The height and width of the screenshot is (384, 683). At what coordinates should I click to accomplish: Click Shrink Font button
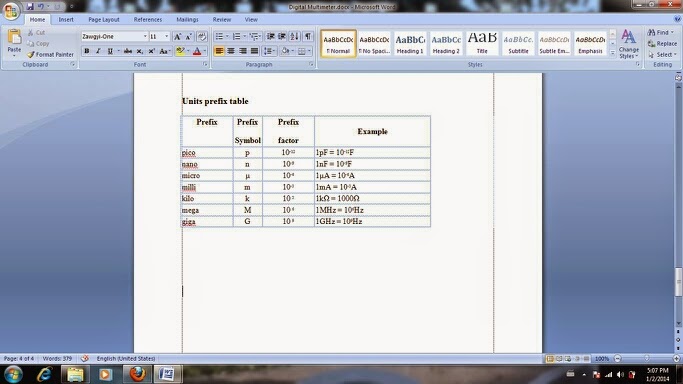coord(189,37)
